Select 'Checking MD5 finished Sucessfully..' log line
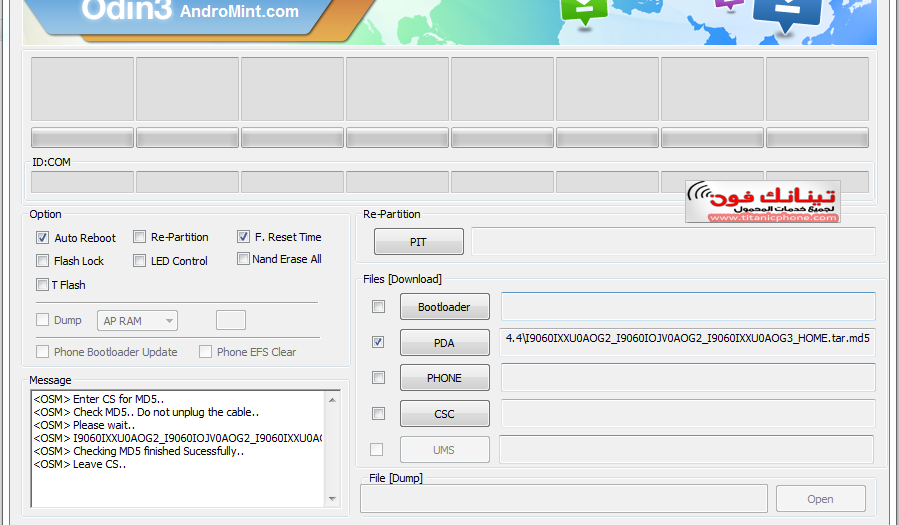 pyautogui.click(x=139, y=451)
